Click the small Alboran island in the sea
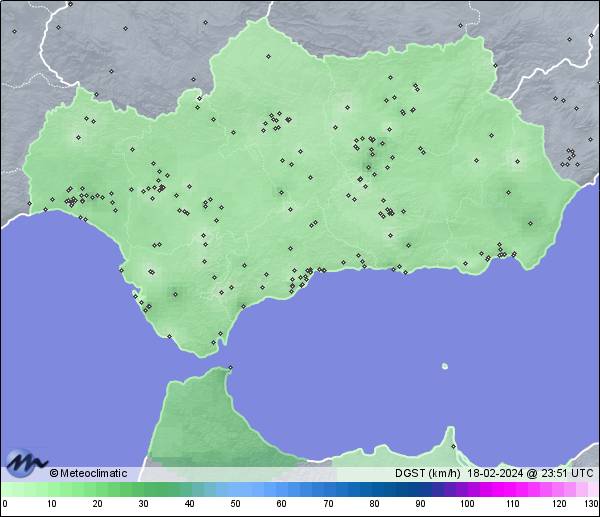 (445, 366)
